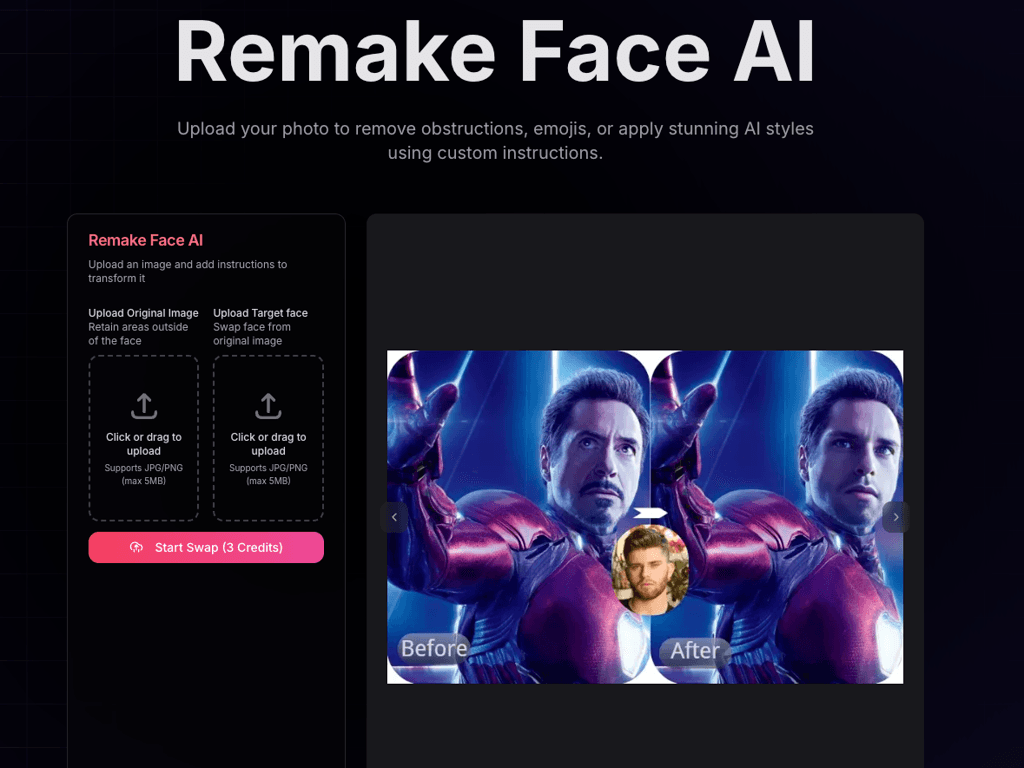This screenshot has height=768, width=1024.
Task: Click the upload icon in the Original Image box
Action: point(143,406)
